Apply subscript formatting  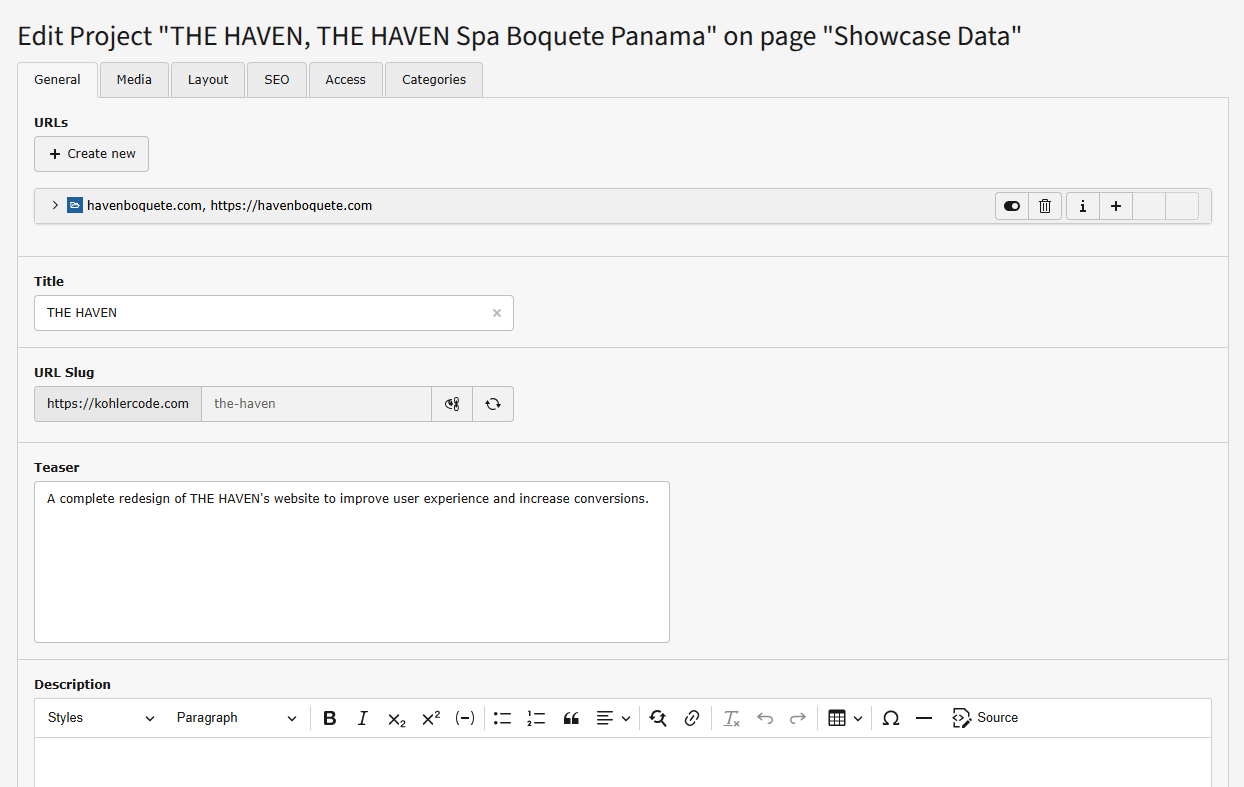pos(397,718)
